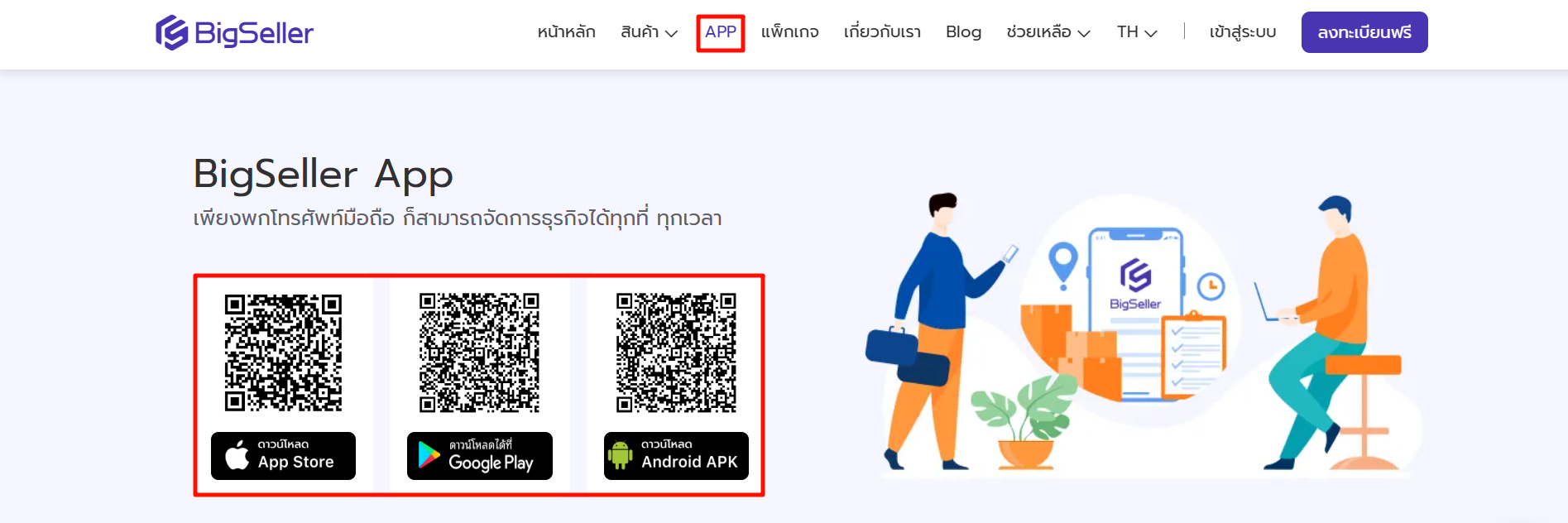
Task: Click the App Store QR code
Action: 283,353
